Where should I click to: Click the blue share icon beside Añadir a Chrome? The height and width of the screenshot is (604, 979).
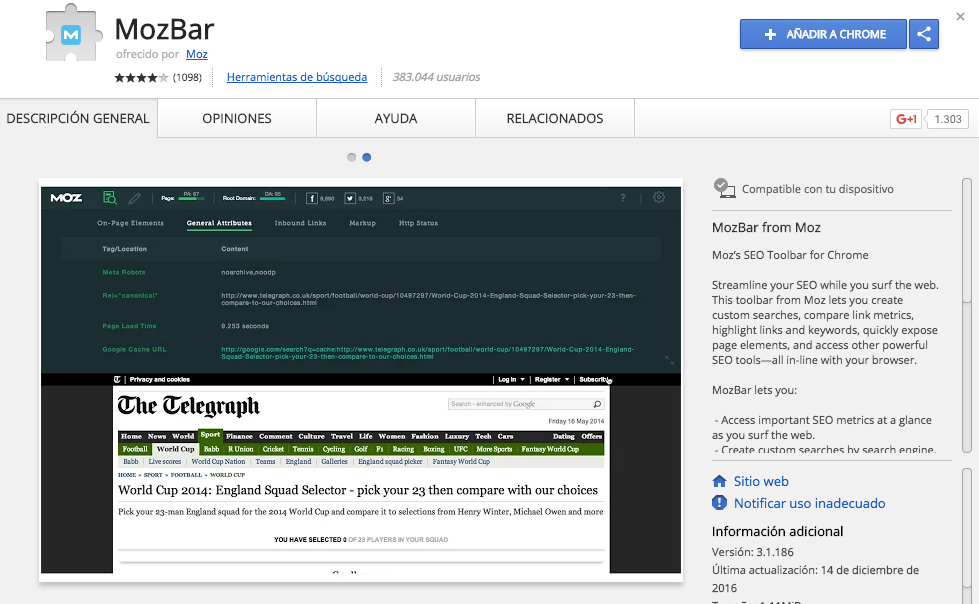(x=923, y=33)
